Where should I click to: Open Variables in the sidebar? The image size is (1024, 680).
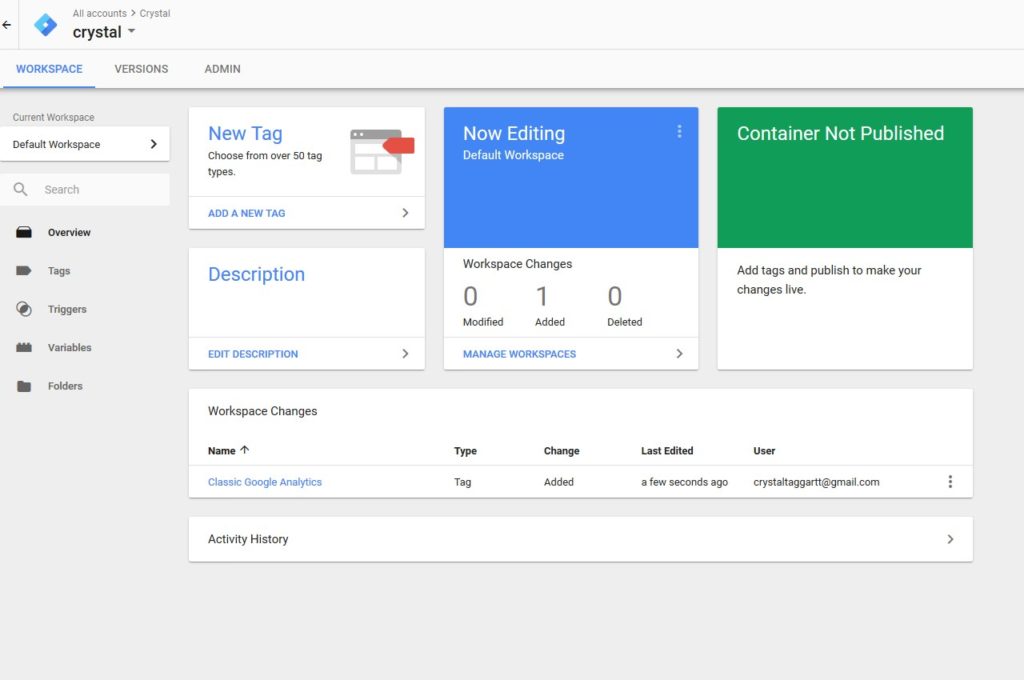(69, 348)
